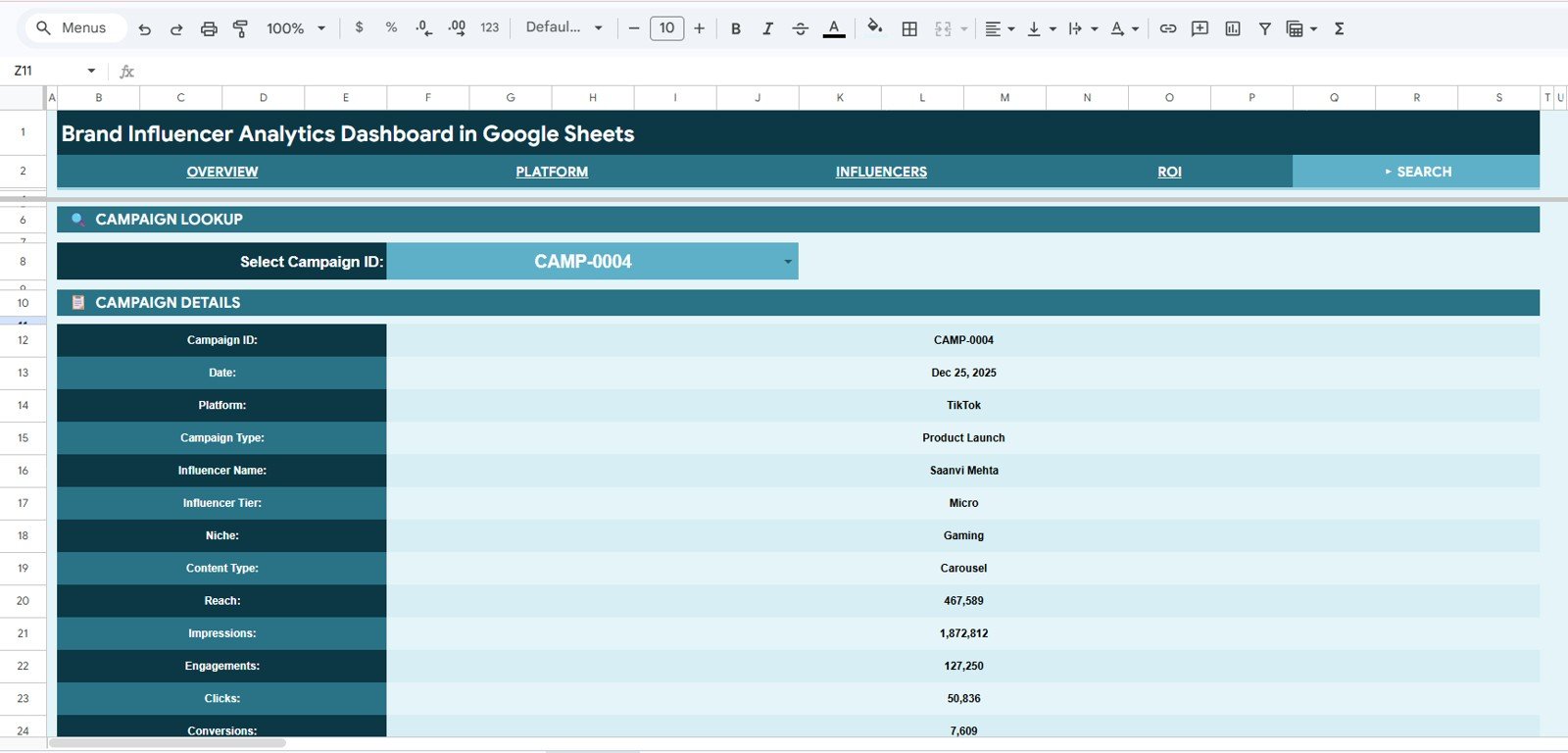Open the Fill color picker
The width and height of the screenshot is (1568, 753).
tap(875, 27)
